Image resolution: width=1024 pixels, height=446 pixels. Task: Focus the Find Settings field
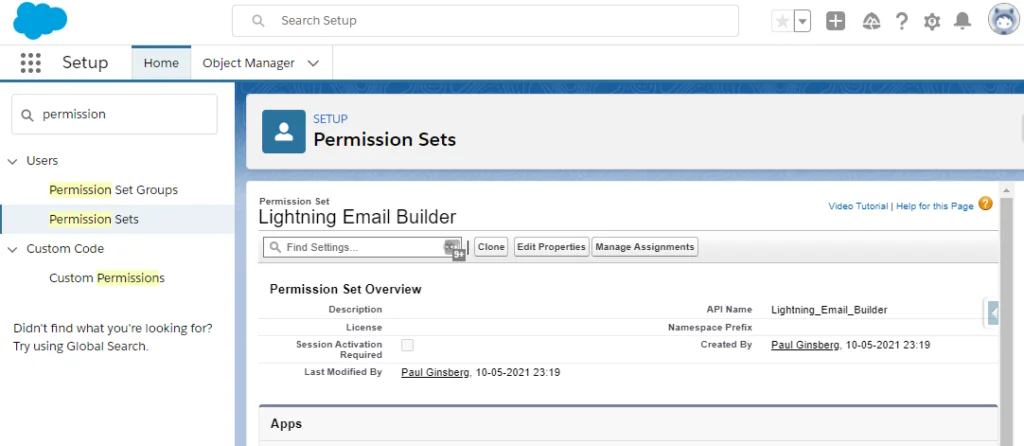[362, 247]
